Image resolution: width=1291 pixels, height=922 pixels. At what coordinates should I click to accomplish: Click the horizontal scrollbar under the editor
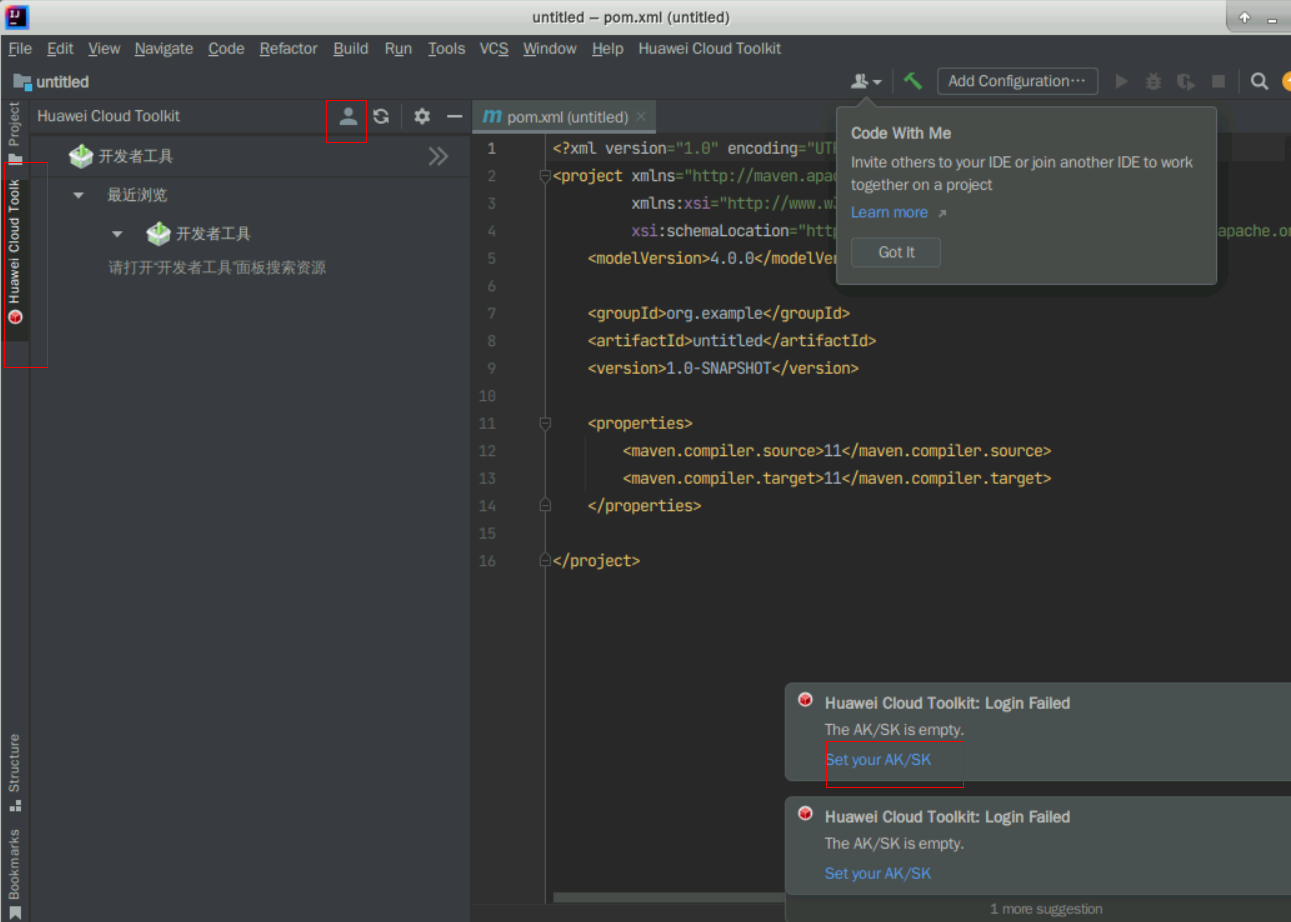pos(667,897)
